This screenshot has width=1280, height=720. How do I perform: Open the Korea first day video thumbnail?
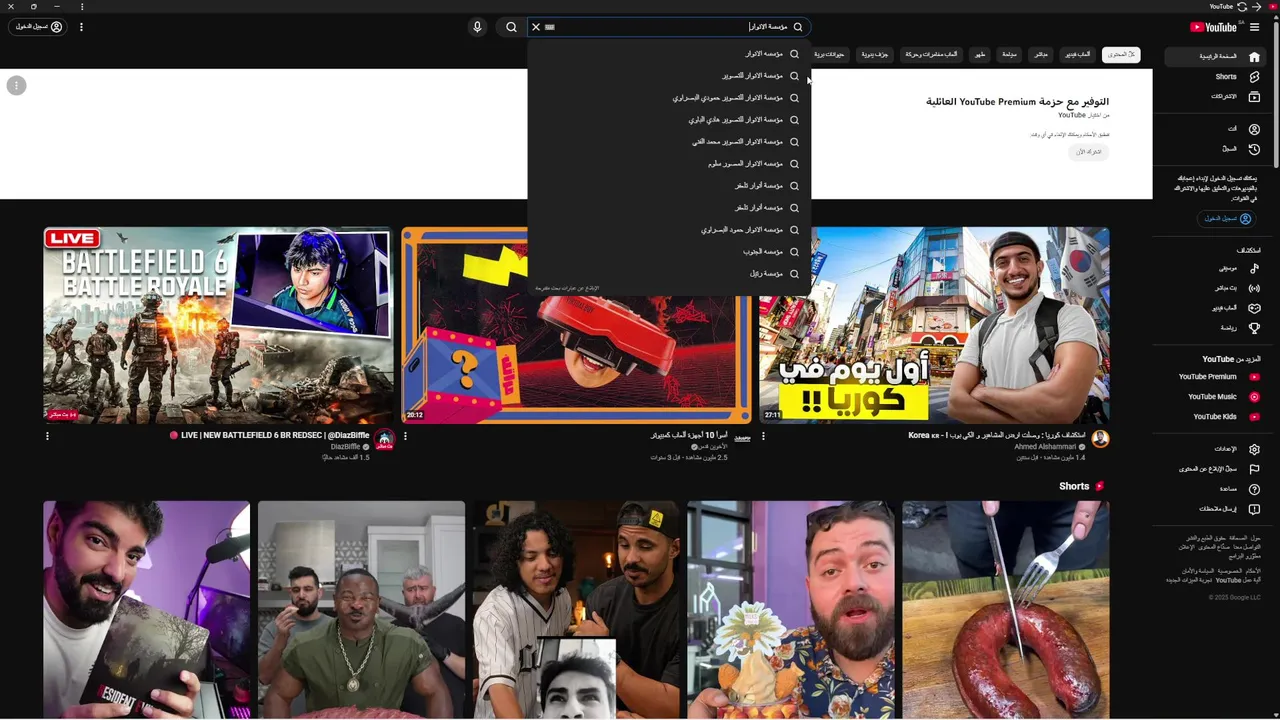934,325
